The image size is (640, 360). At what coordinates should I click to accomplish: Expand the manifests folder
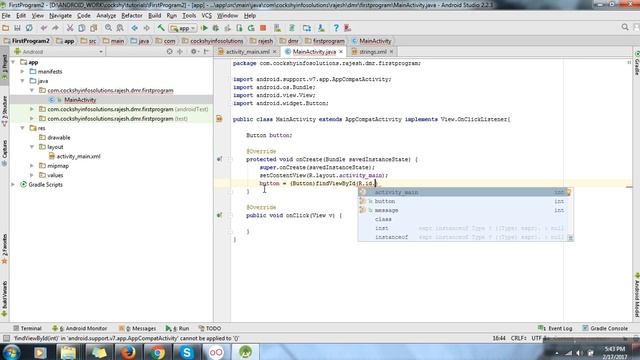coord(23,71)
